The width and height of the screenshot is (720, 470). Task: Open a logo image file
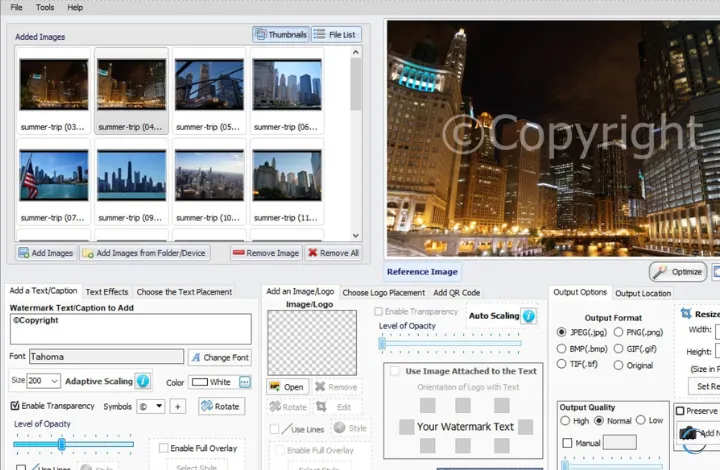coord(287,387)
